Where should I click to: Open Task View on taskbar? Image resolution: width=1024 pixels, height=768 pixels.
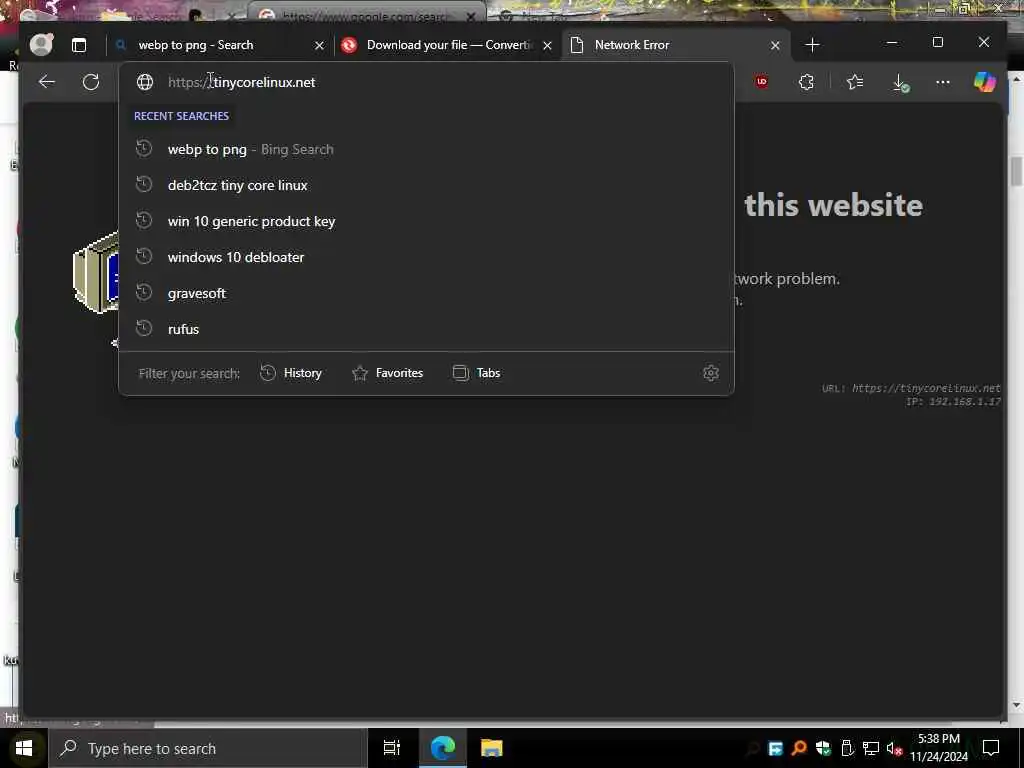(392, 748)
